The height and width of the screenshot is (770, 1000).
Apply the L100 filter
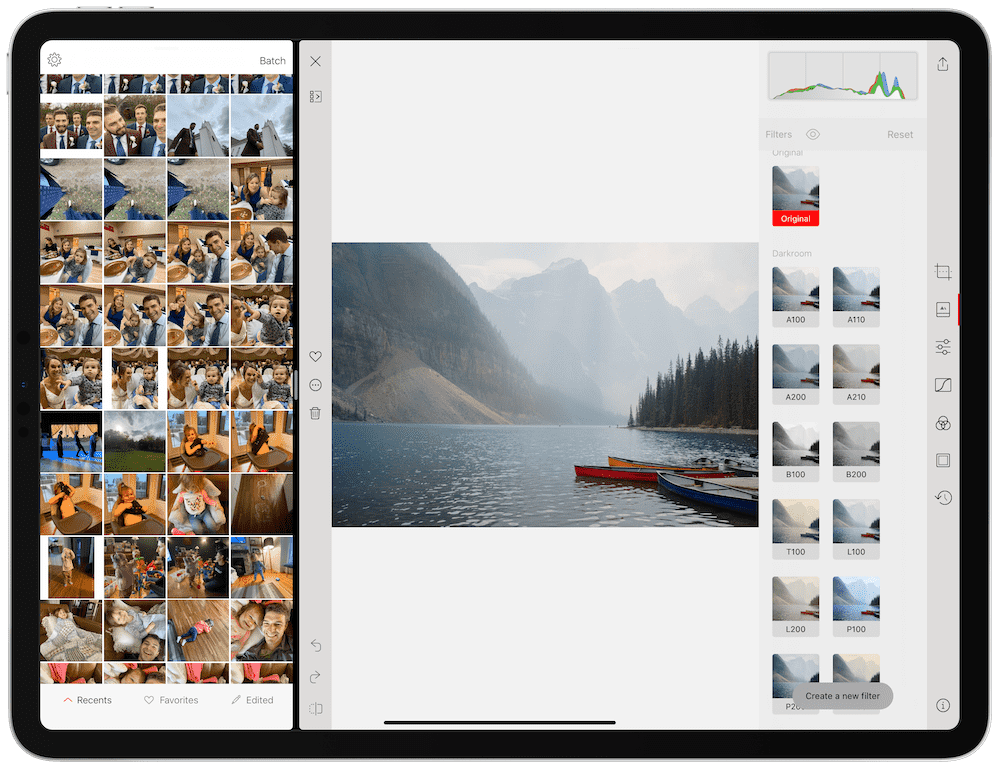[x=856, y=529]
